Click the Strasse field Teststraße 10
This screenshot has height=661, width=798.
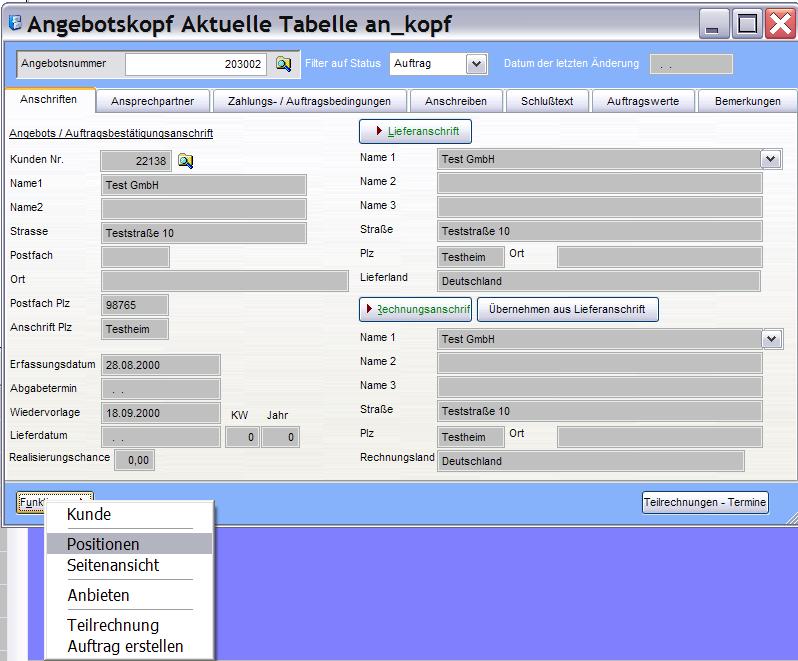click(x=204, y=233)
